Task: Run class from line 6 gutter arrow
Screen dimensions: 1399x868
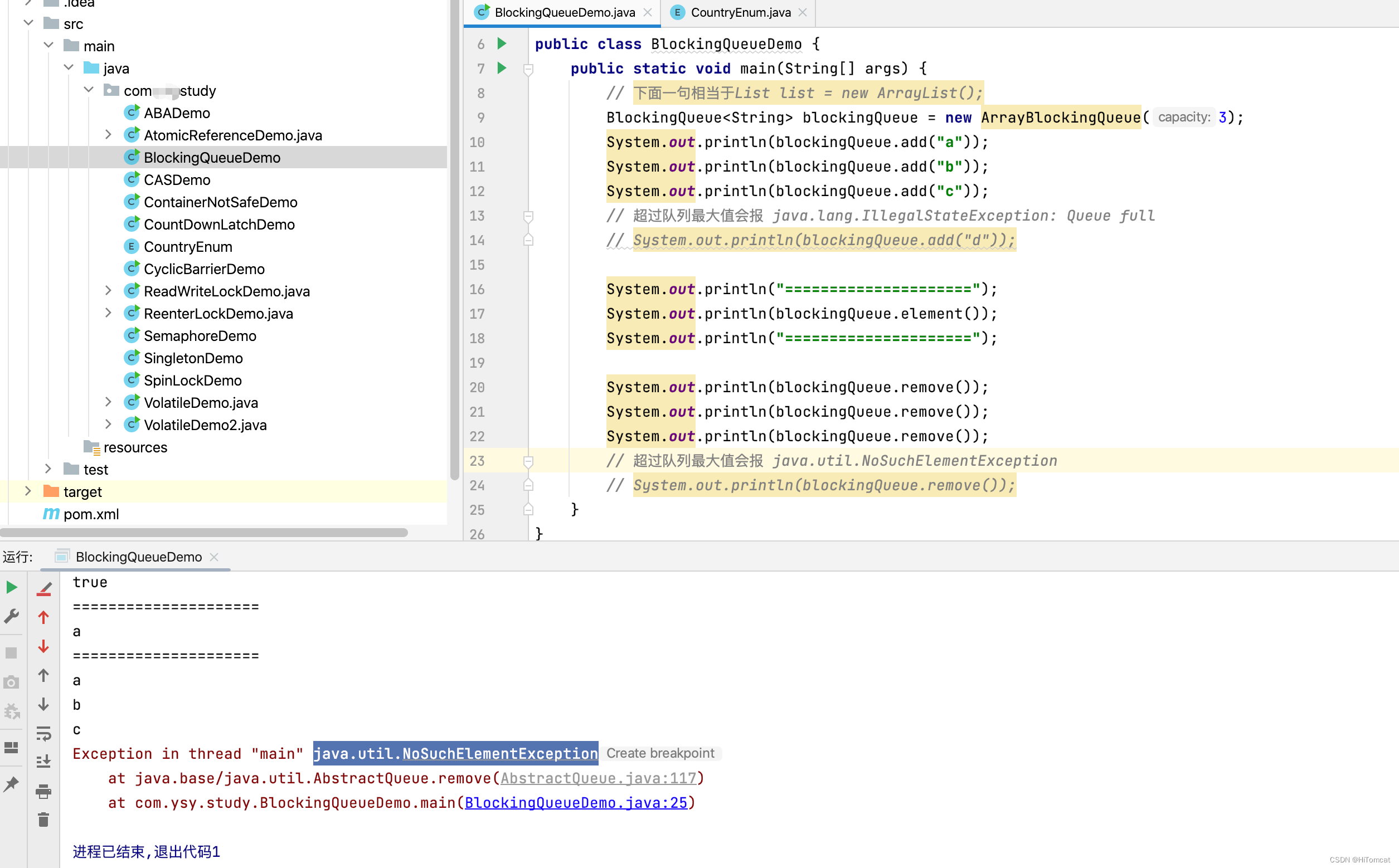Action: point(502,43)
